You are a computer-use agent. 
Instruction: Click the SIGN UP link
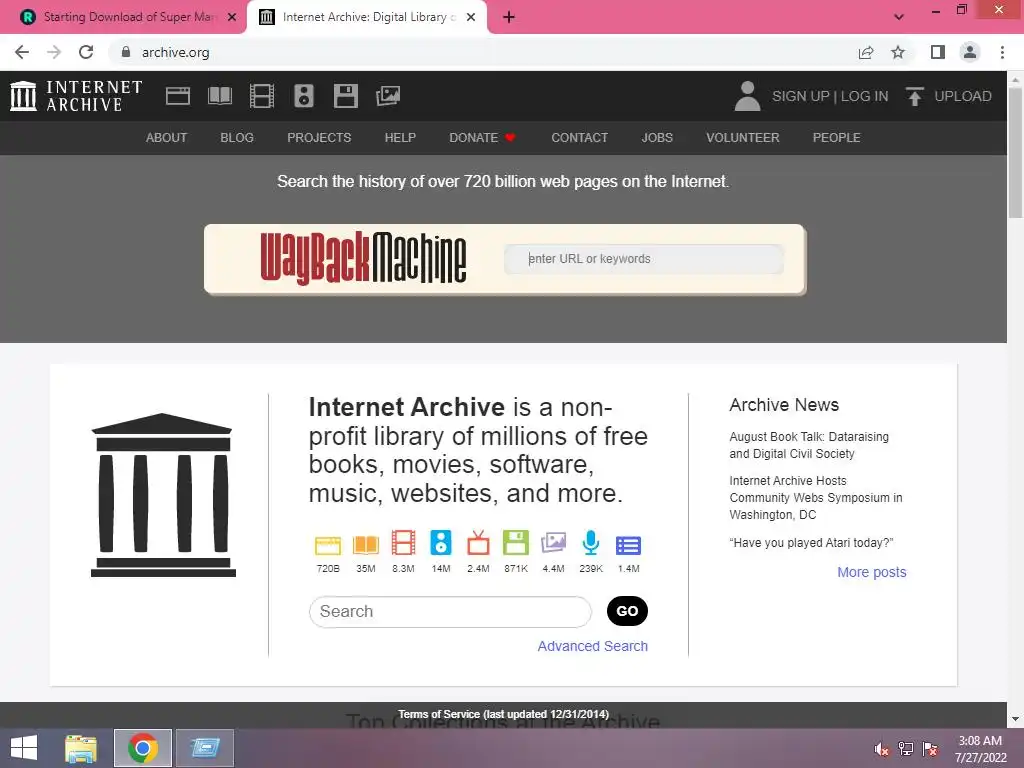click(x=801, y=96)
